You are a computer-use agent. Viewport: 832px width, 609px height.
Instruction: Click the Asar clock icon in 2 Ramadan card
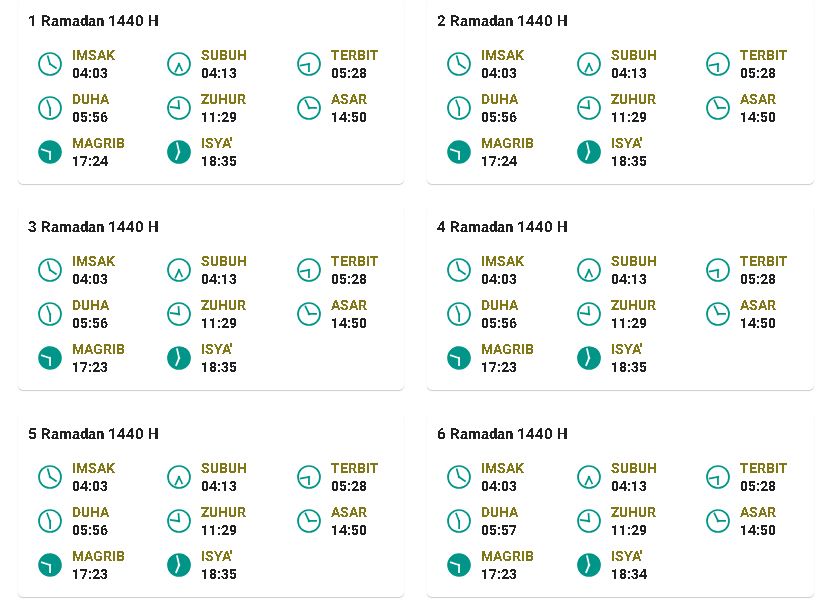point(718,108)
